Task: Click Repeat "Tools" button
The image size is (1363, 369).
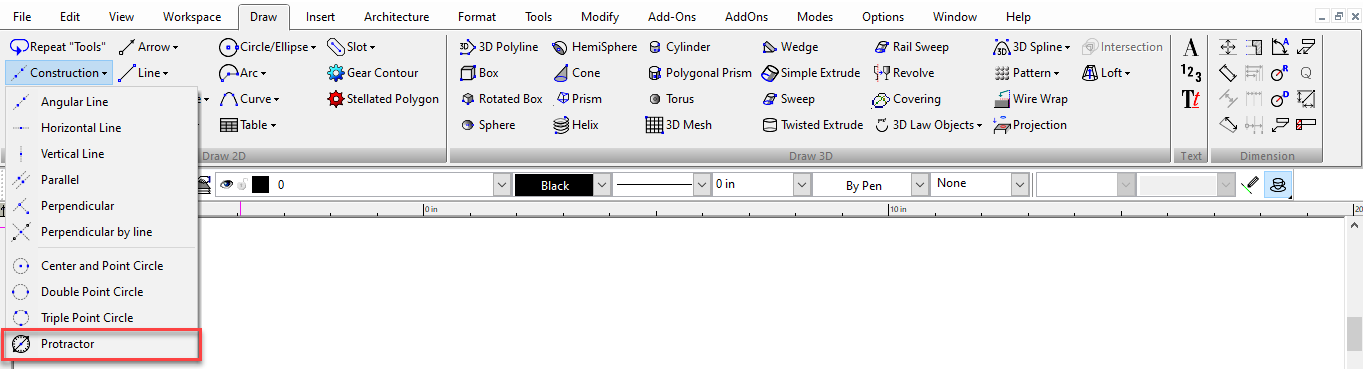Action: click(x=58, y=47)
